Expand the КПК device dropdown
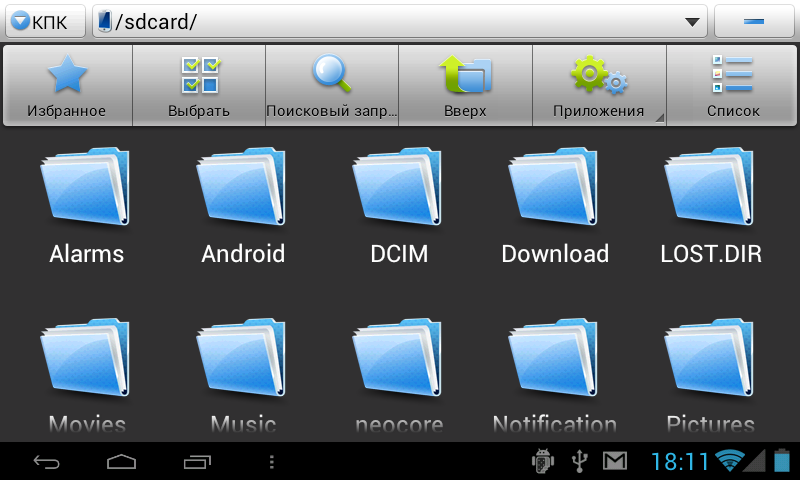This screenshot has width=800, height=480. coord(45,21)
